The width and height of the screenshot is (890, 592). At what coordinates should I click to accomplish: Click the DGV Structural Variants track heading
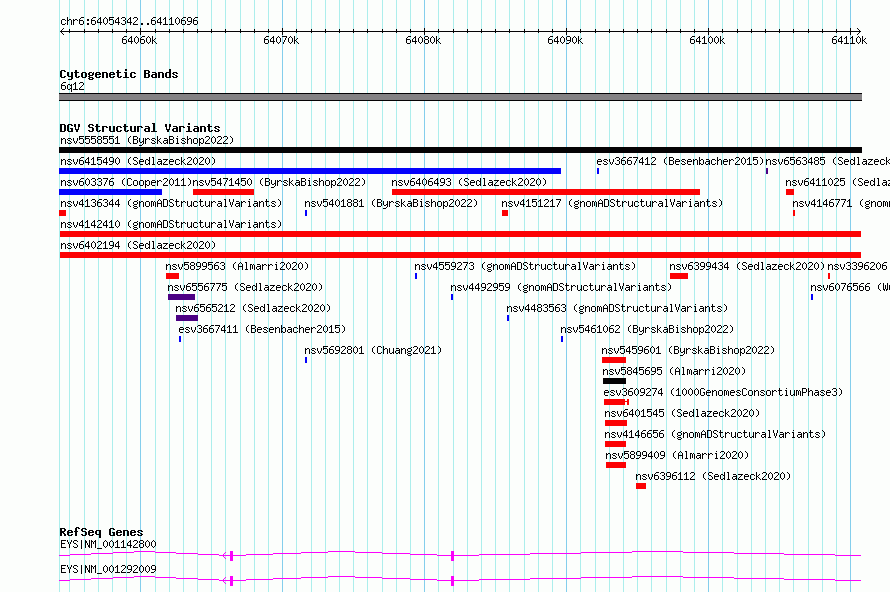coord(140,128)
